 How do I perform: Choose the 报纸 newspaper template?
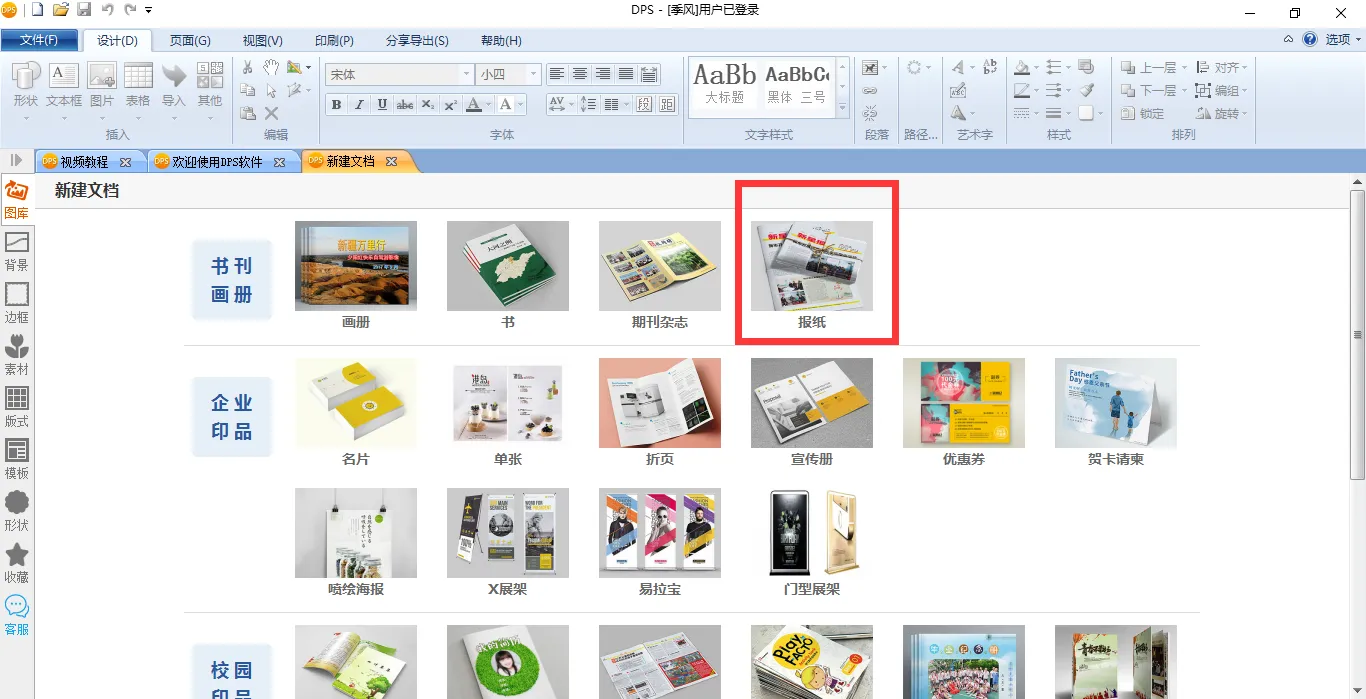click(811, 275)
